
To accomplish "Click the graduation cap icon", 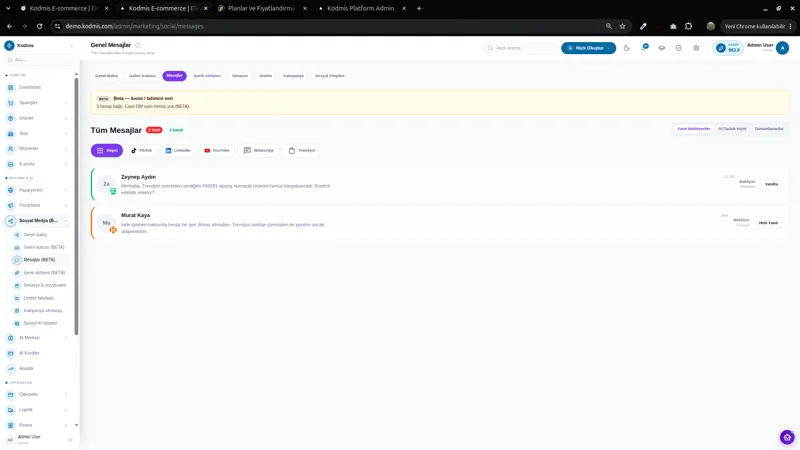I will 662,48.
